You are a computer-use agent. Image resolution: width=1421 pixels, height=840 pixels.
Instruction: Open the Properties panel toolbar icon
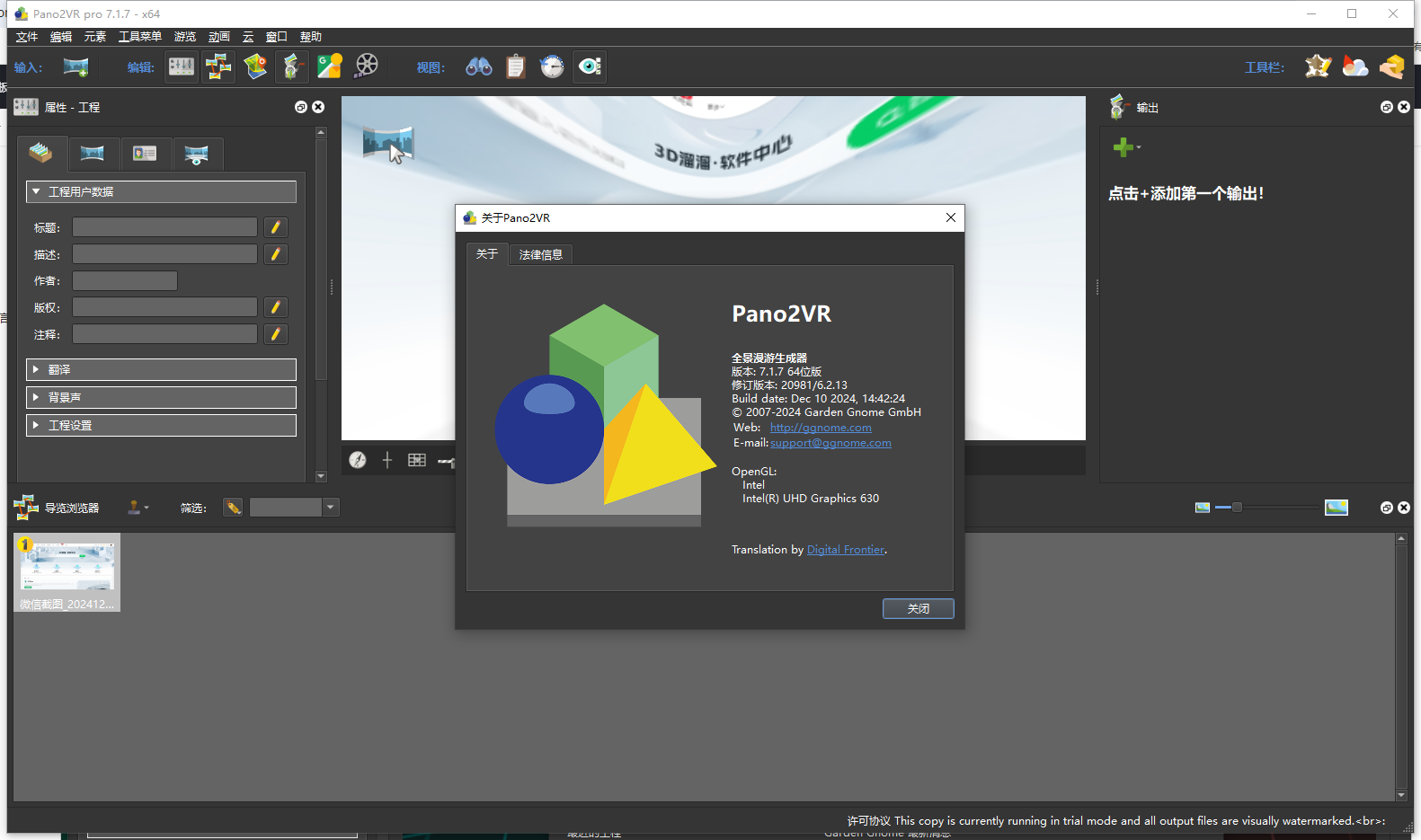point(182,66)
